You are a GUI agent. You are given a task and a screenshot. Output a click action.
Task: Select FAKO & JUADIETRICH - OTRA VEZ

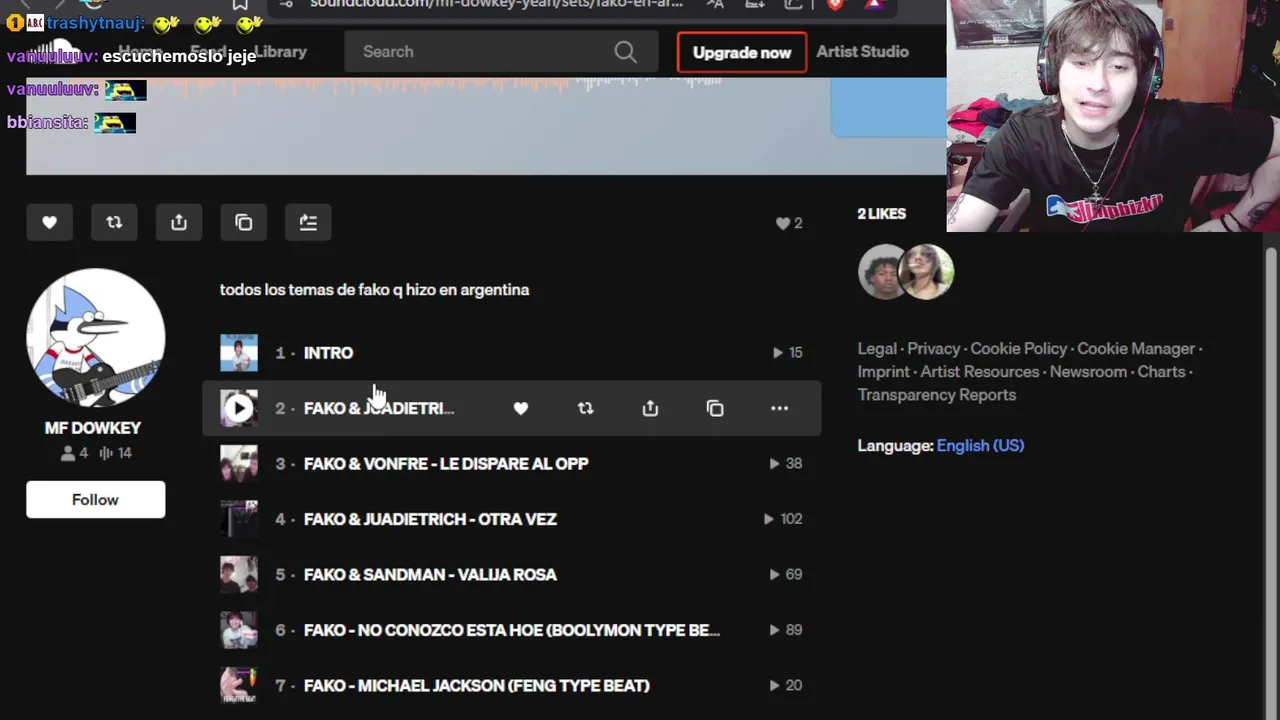pyautogui.click(x=430, y=519)
